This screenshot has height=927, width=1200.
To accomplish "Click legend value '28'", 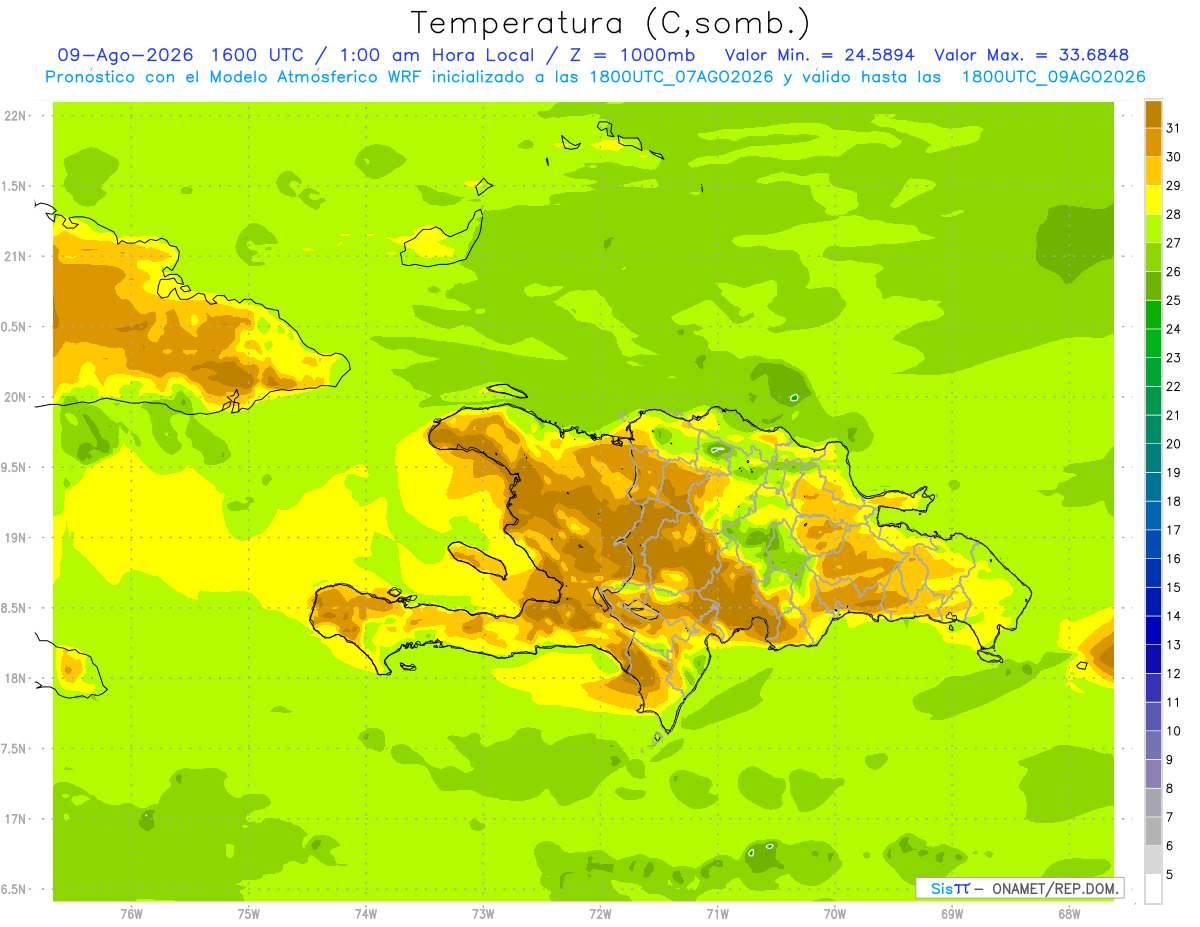I will (x=1174, y=214).
